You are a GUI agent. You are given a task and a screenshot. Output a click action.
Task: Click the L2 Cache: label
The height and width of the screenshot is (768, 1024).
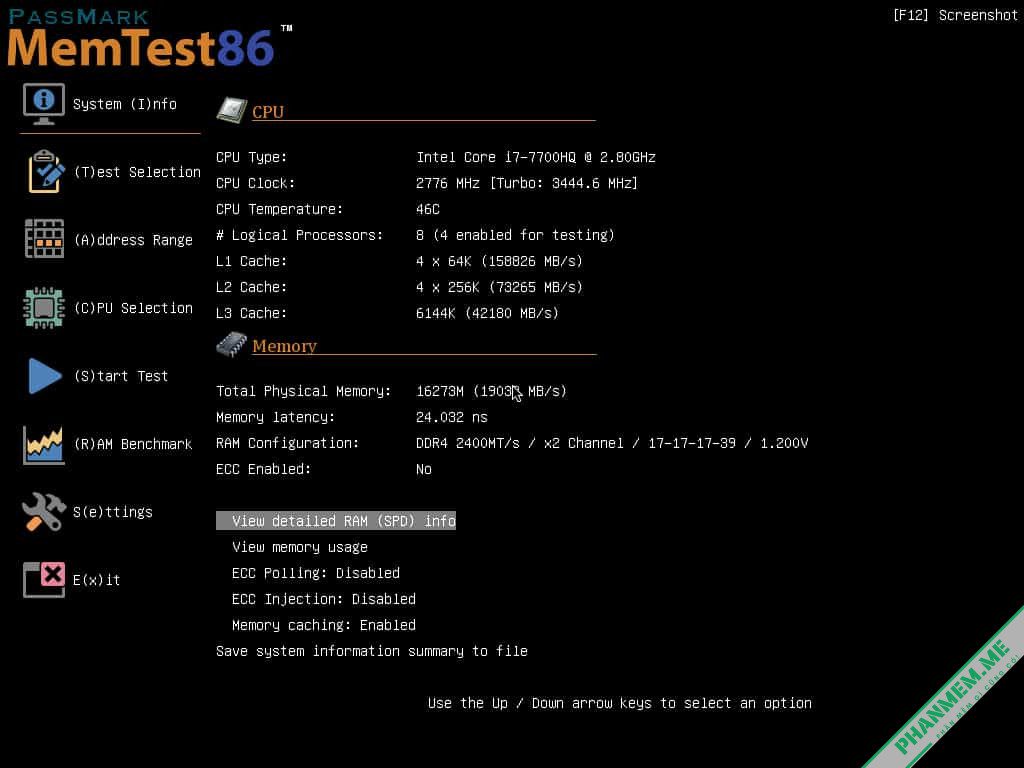[251, 287]
